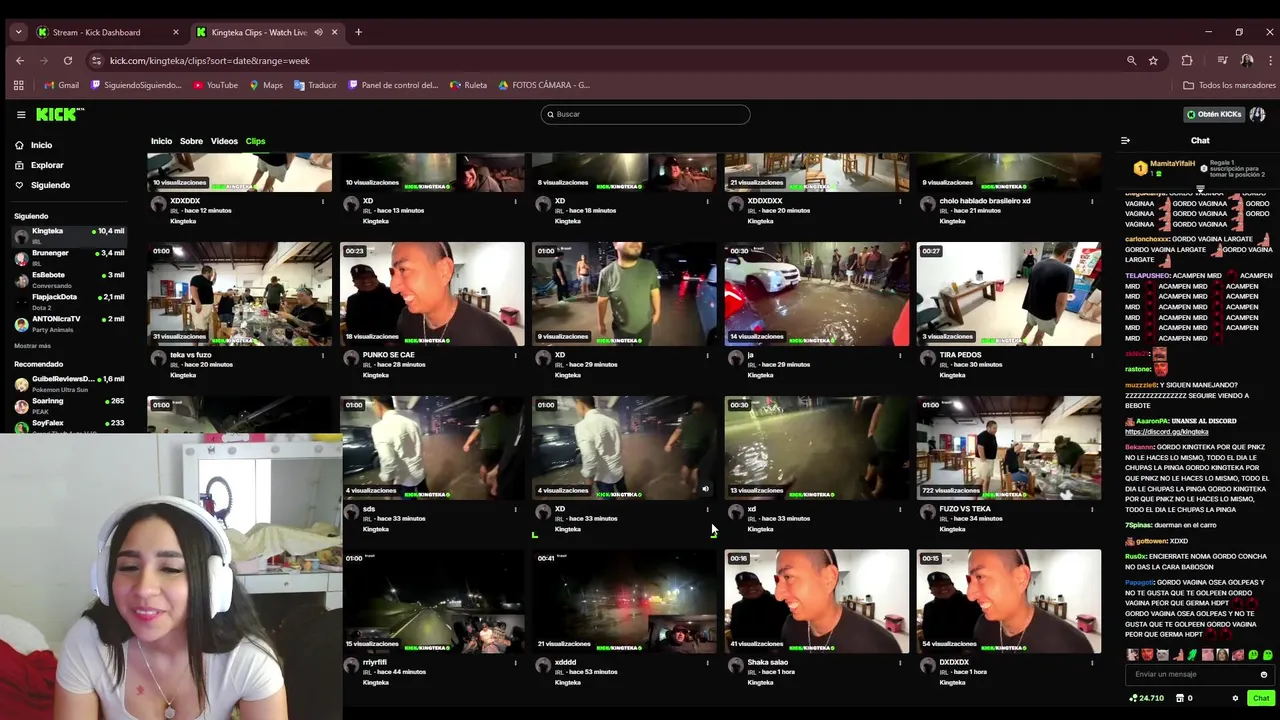Open options menu for 'TIRA PEDOS' clip
The height and width of the screenshot is (720, 1280).
tap(1092, 355)
